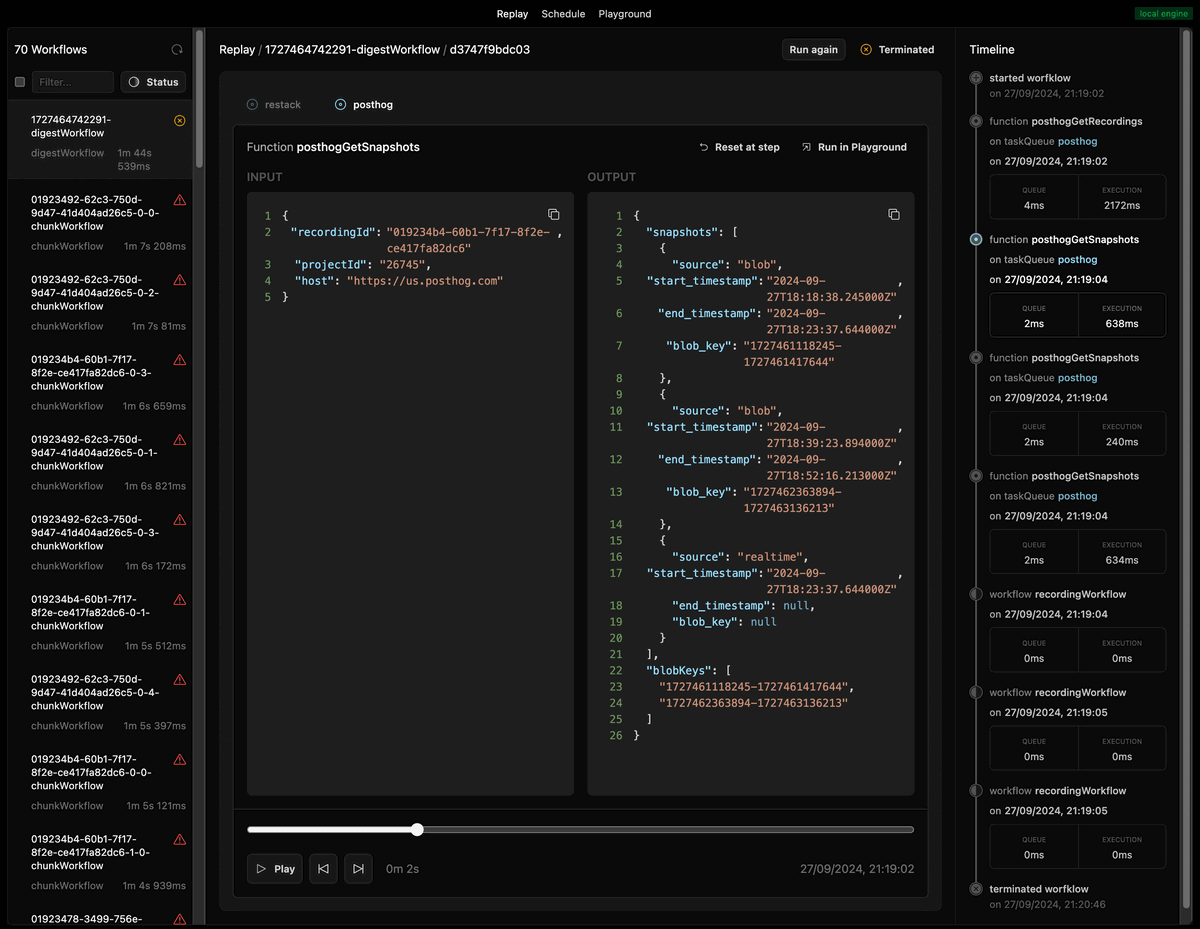Image resolution: width=1200 pixels, height=929 pixels.
Task: Click the Run again button
Action: point(814,49)
